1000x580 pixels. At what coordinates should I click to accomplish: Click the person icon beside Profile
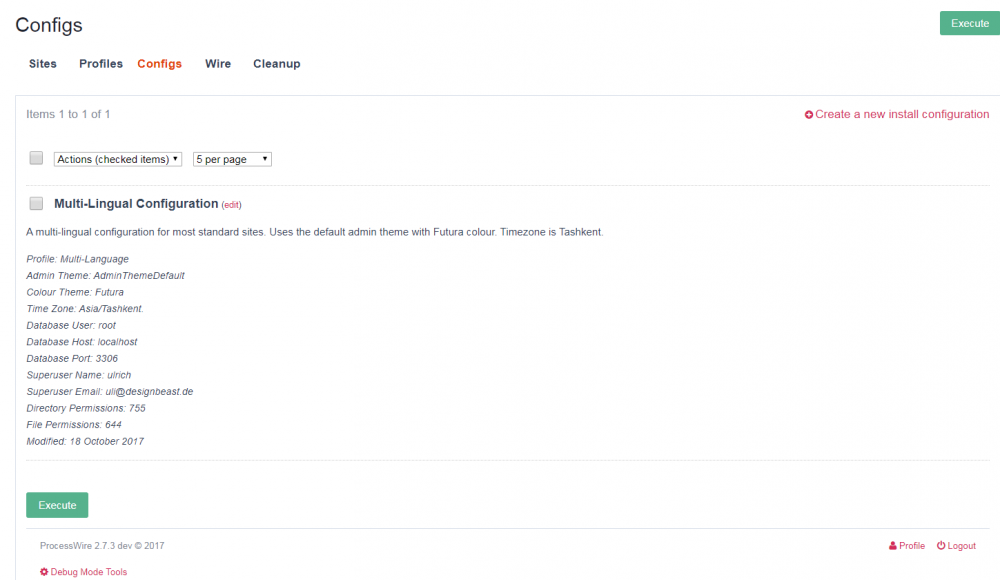click(x=892, y=545)
